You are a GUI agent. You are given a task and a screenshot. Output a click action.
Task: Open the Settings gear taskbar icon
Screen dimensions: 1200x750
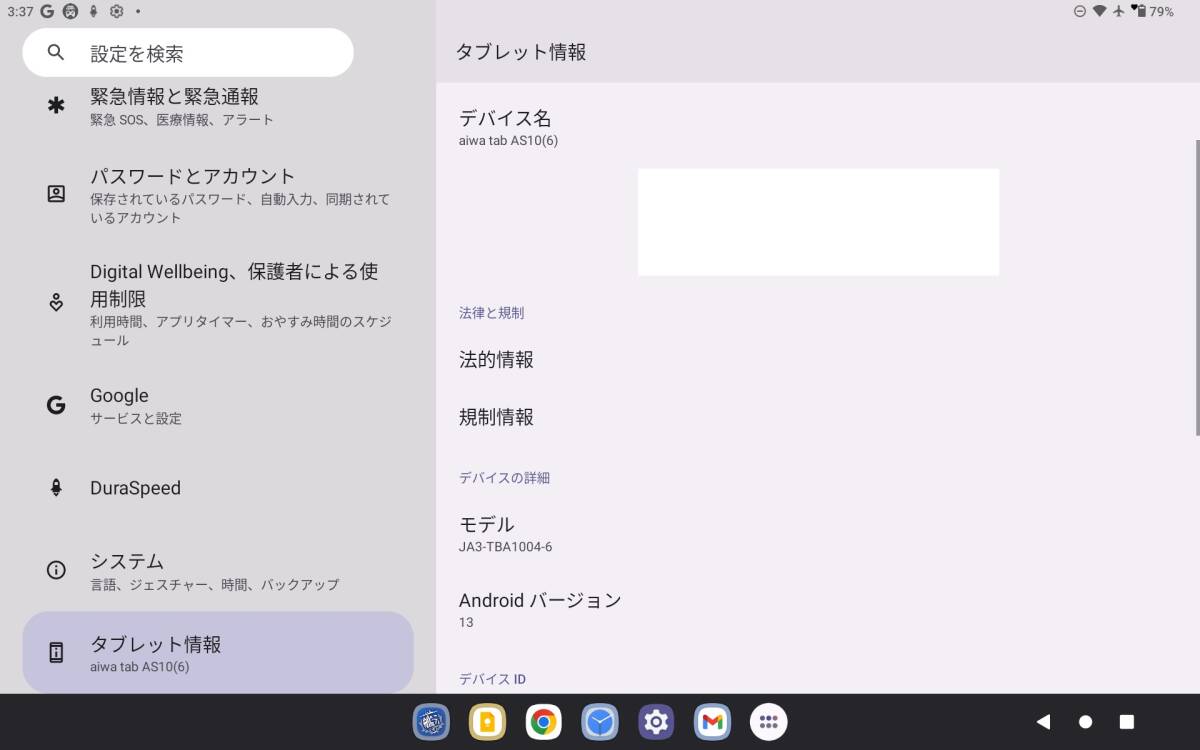tap(656, 721)
